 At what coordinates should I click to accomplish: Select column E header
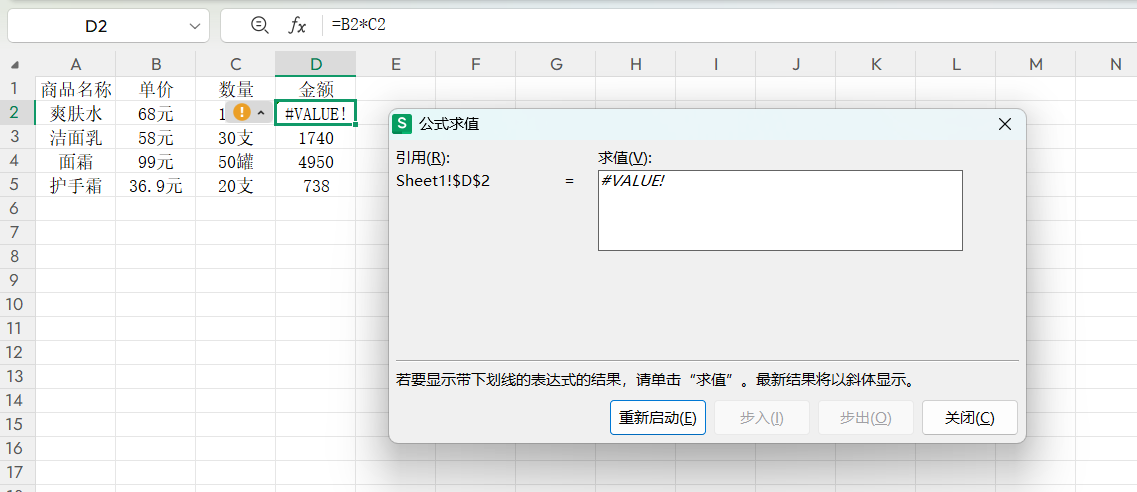[x=396, y=64]
